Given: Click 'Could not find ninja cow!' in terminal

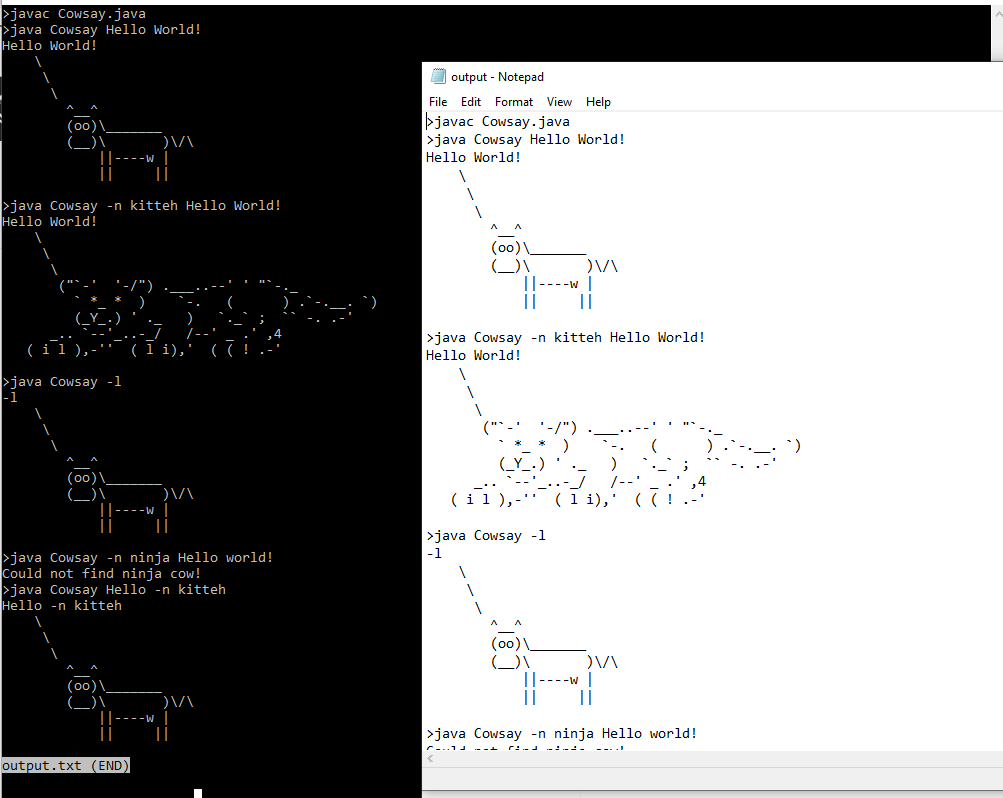Looking at the screenshot, I should point(101,574).
